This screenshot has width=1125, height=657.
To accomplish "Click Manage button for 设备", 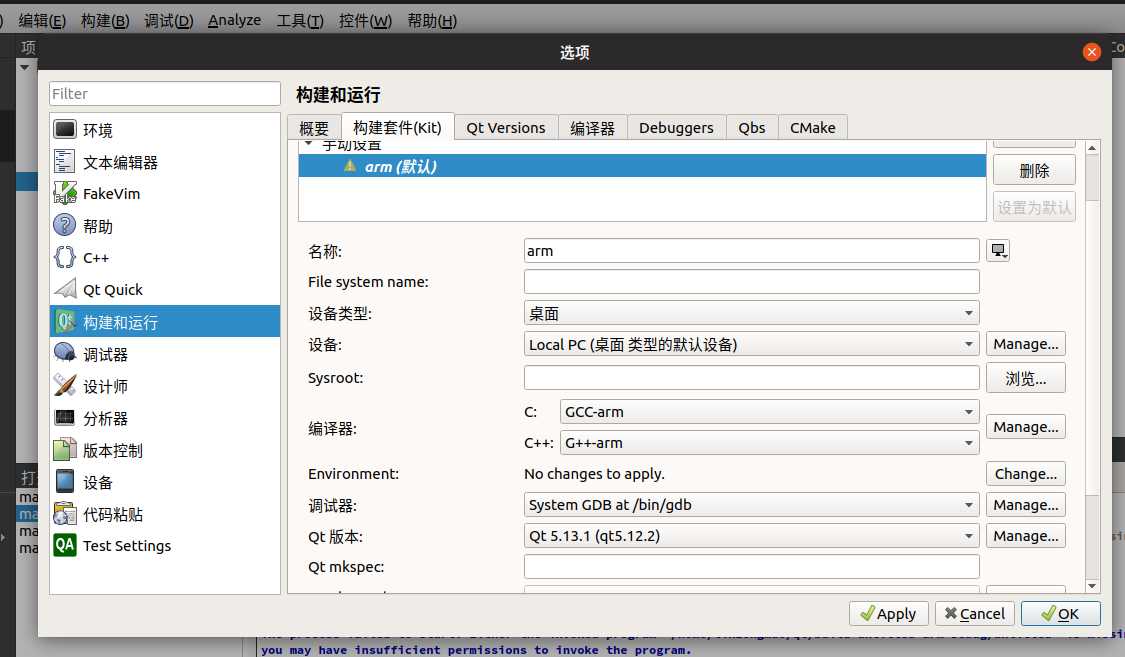I will point(1025,344).
